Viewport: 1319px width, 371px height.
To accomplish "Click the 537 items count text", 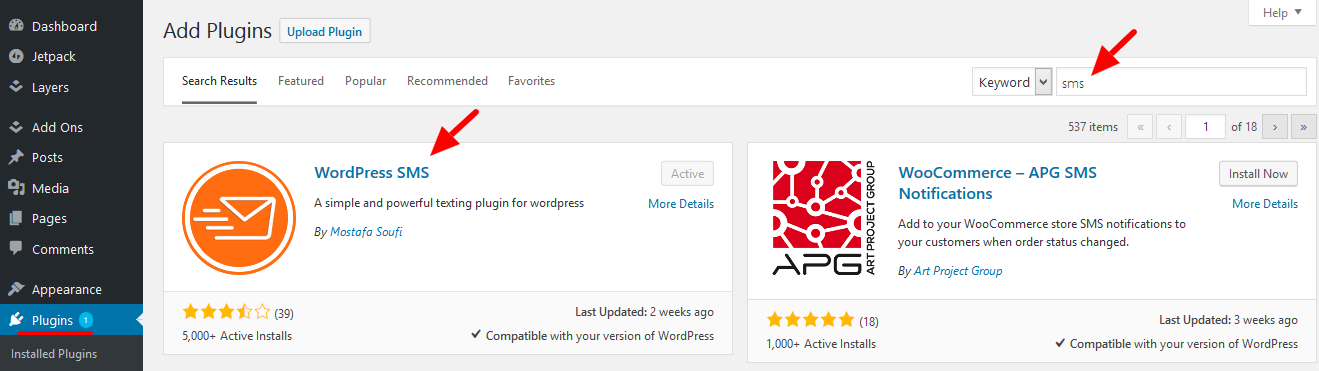I will (x=1093, y=127).
